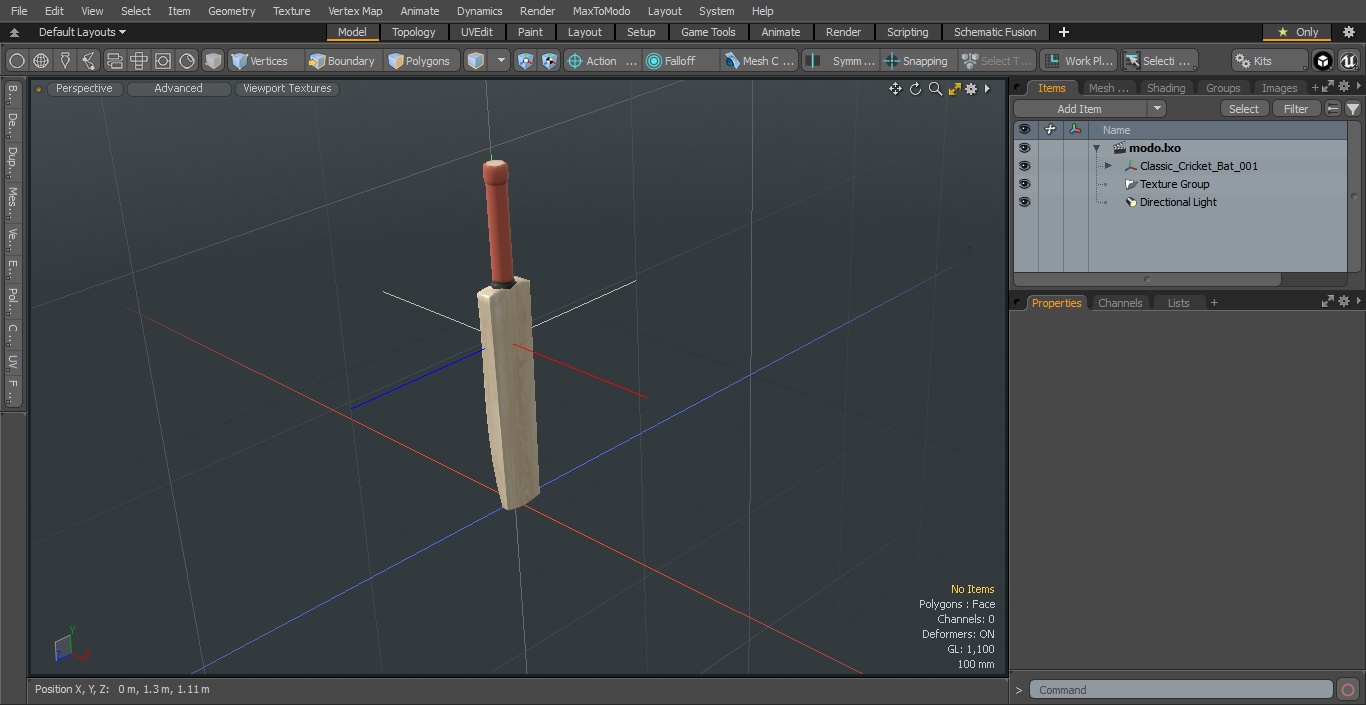This screenshot has width=1366, height=705.
Task: Click the first cube-axis icon after item mode dropdown
Action: pos(525,61)
